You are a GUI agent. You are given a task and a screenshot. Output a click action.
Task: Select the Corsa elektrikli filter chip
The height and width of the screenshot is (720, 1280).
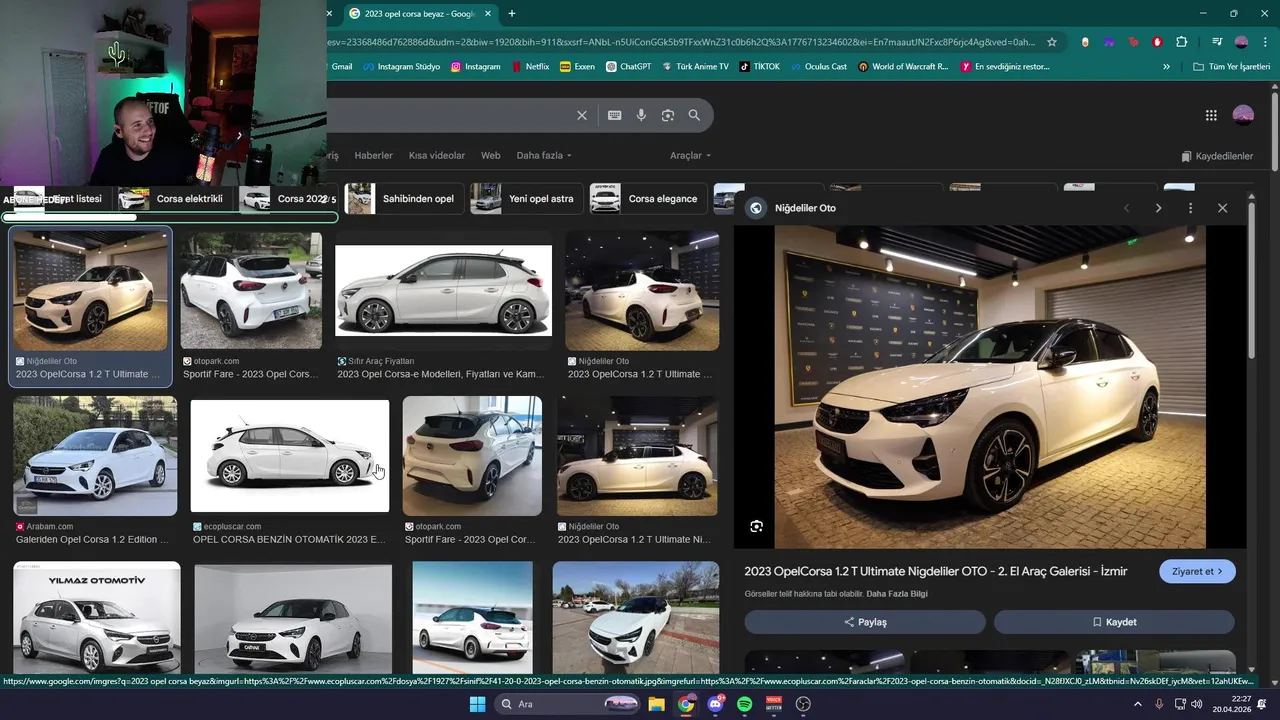coord(172,198)
